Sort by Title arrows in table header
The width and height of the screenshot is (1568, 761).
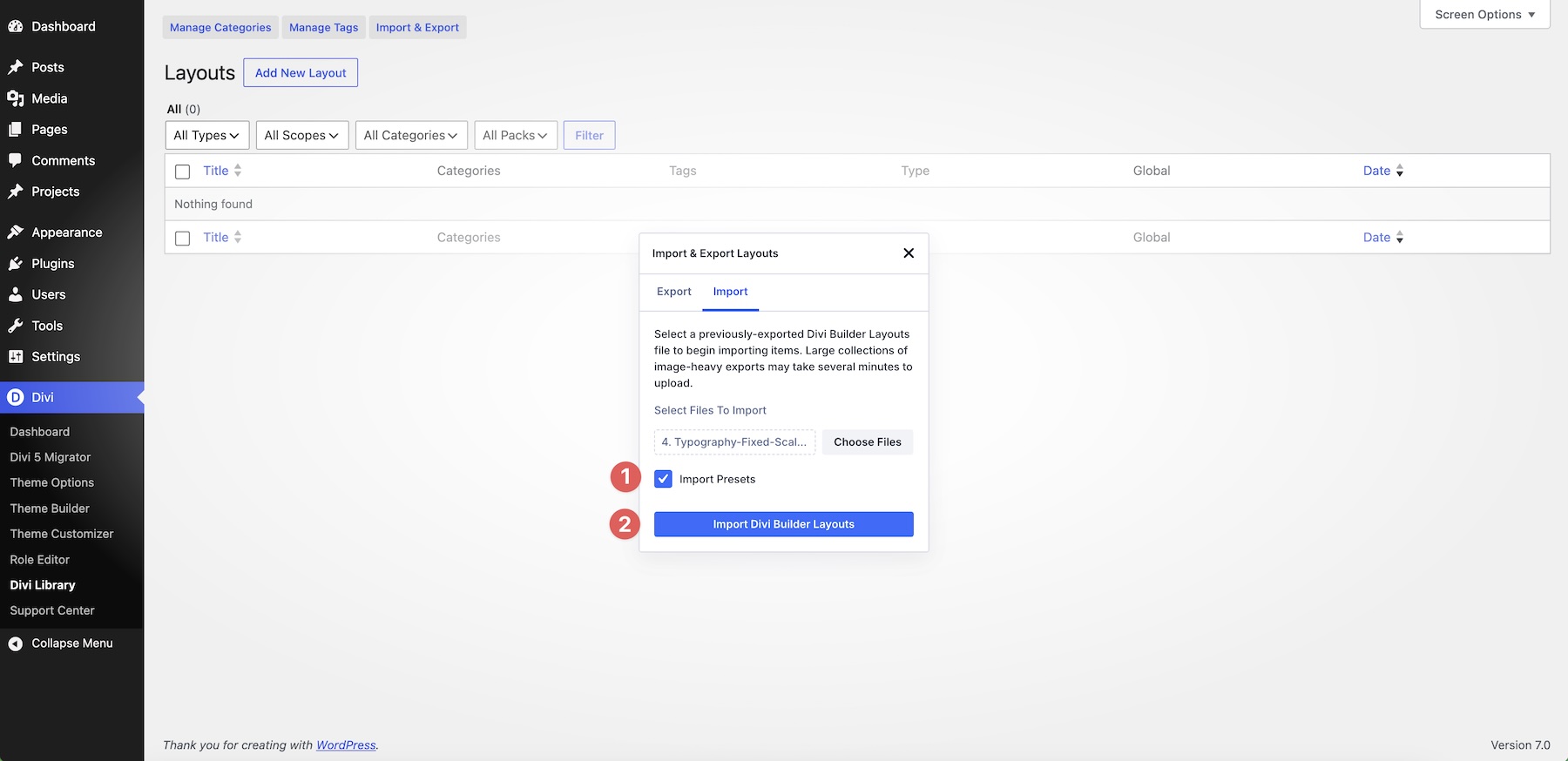pyautogui.click(x=238, y=171)
